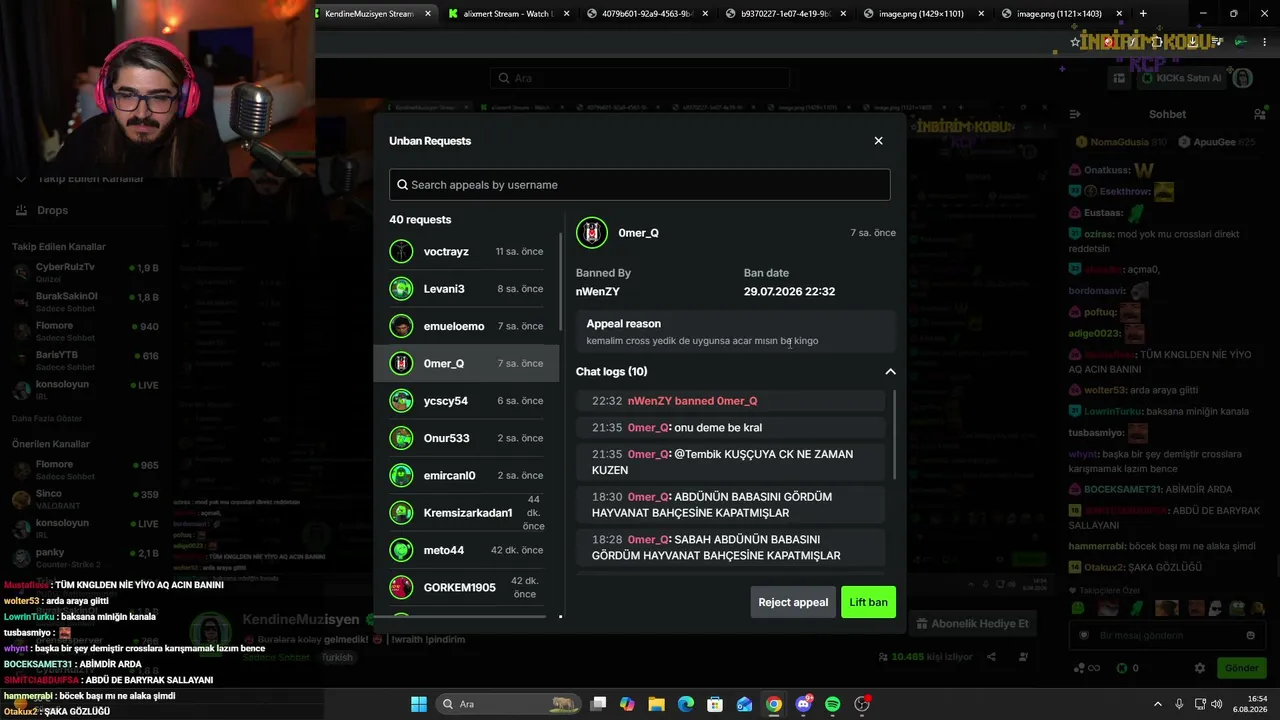1280x720 pixels.
Task: Click KICKs Satın Al button
Action: (1181, 78)
